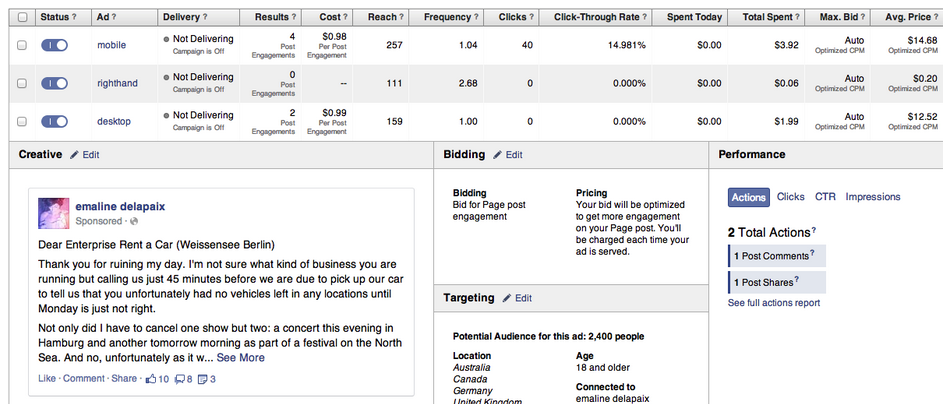Click the help question mark beside Ad header
This screenshot has width=949, height=405.
[114, 17]
